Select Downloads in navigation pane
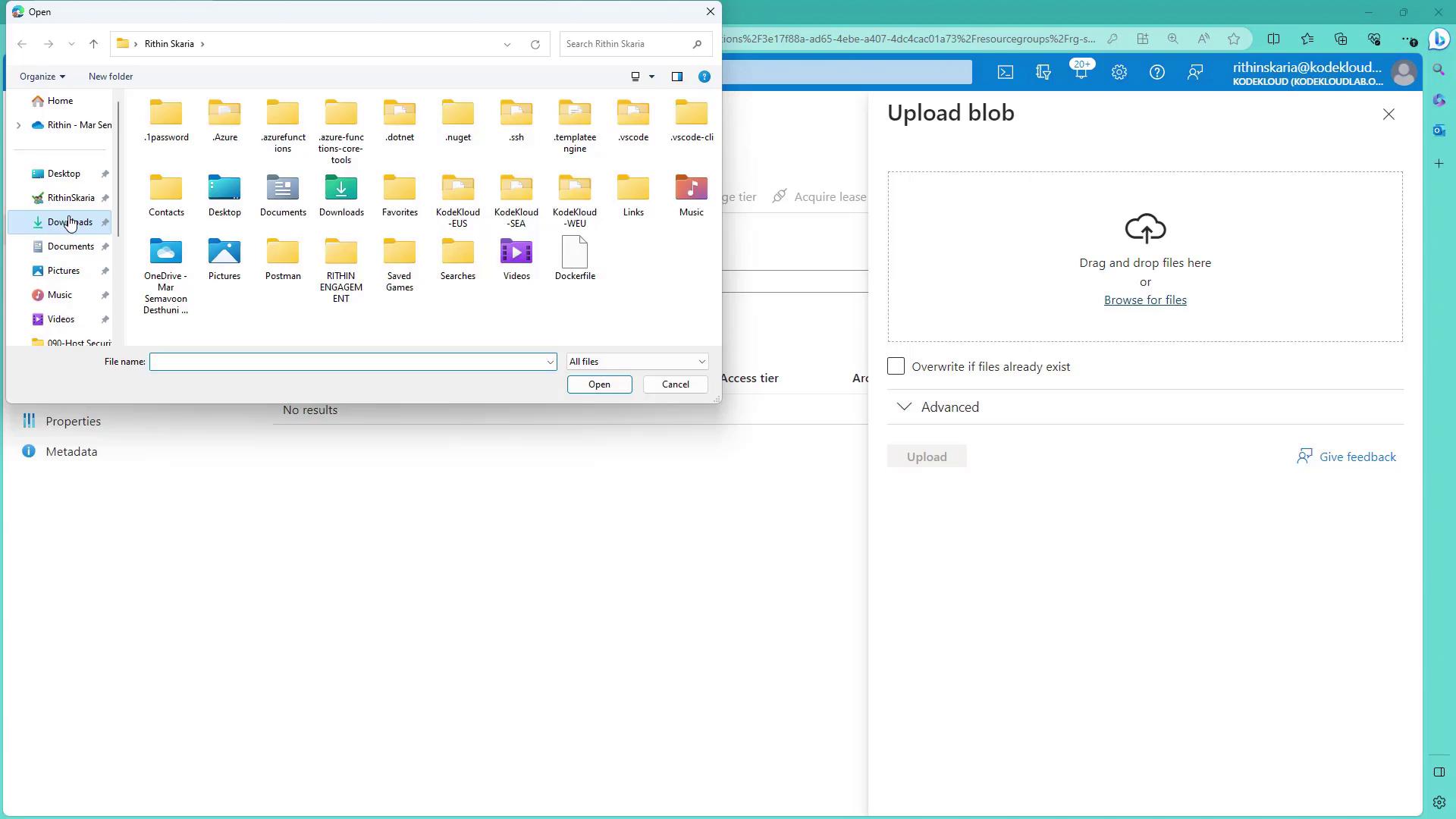This screenshot has width=1456, height=819. 69,222
